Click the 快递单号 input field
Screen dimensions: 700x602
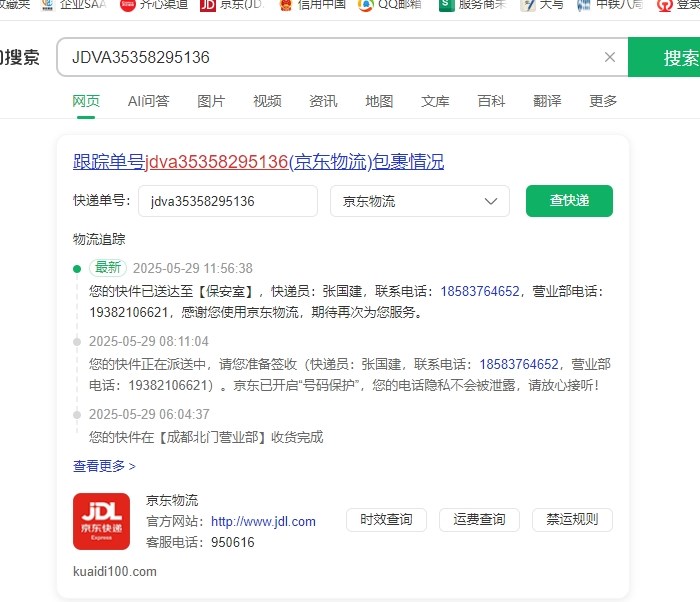228,201
